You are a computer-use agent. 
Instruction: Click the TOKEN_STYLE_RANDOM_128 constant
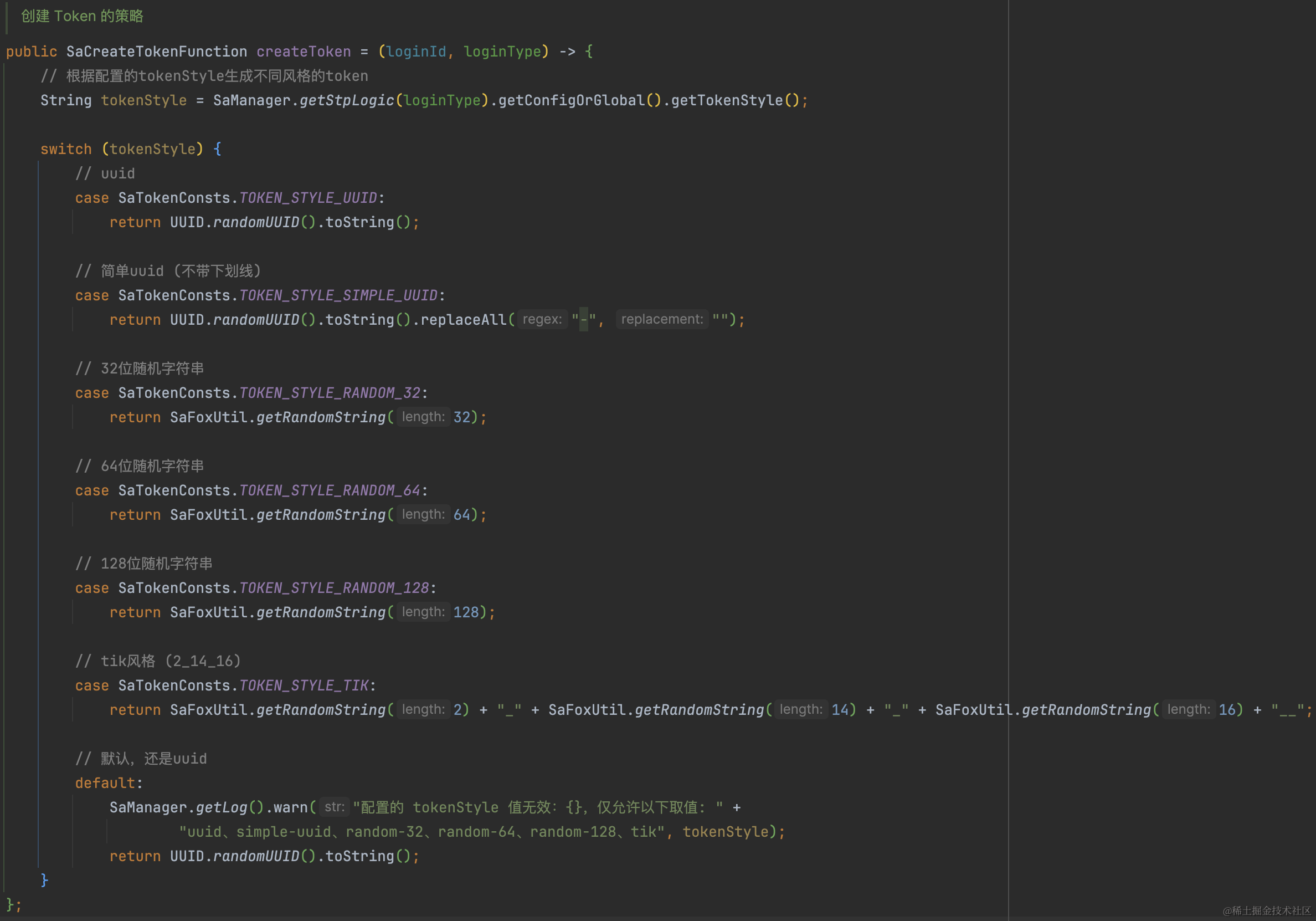333,588
